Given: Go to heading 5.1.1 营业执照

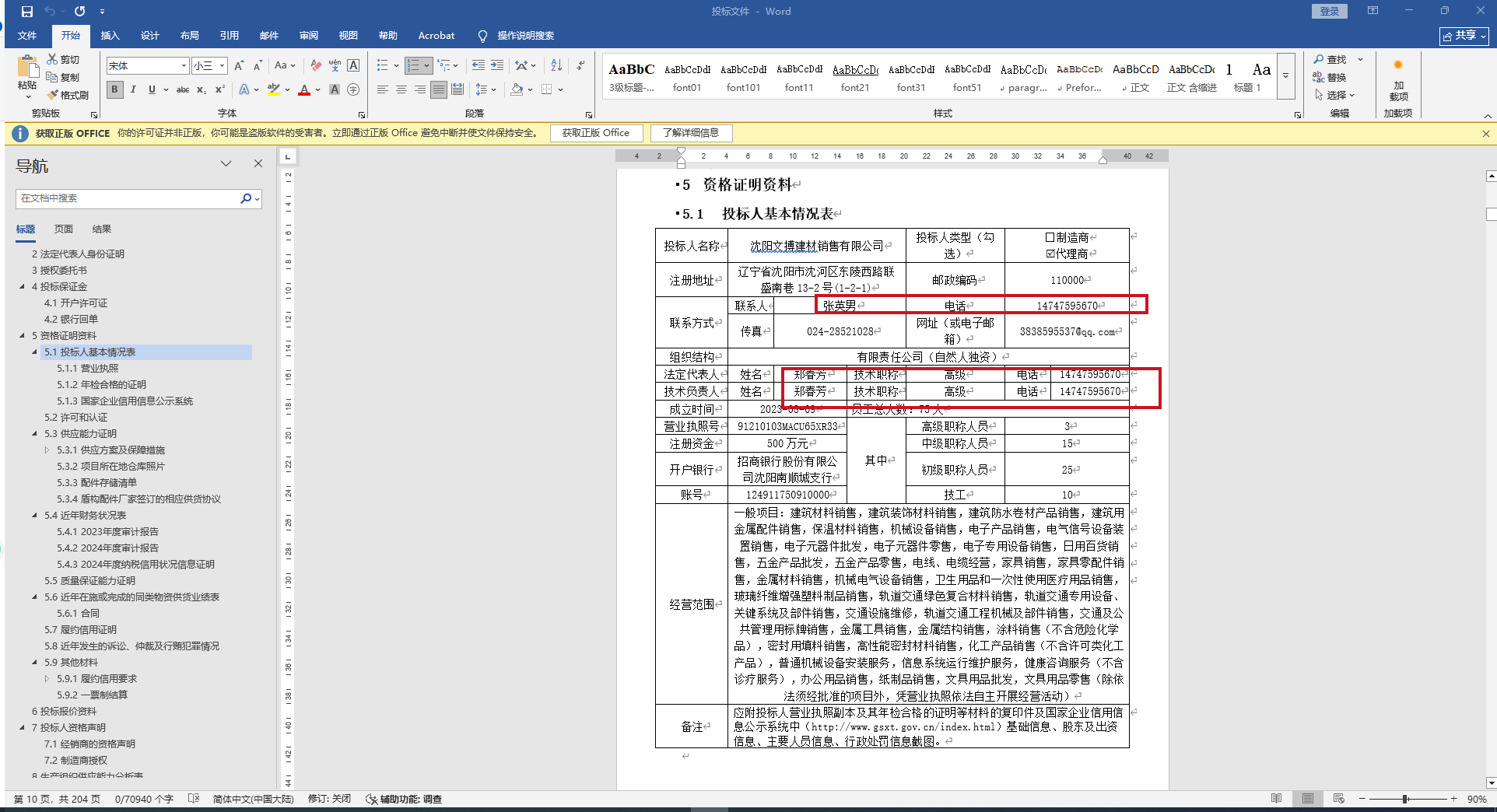Looking at the screenshot, I should [88, 369].
